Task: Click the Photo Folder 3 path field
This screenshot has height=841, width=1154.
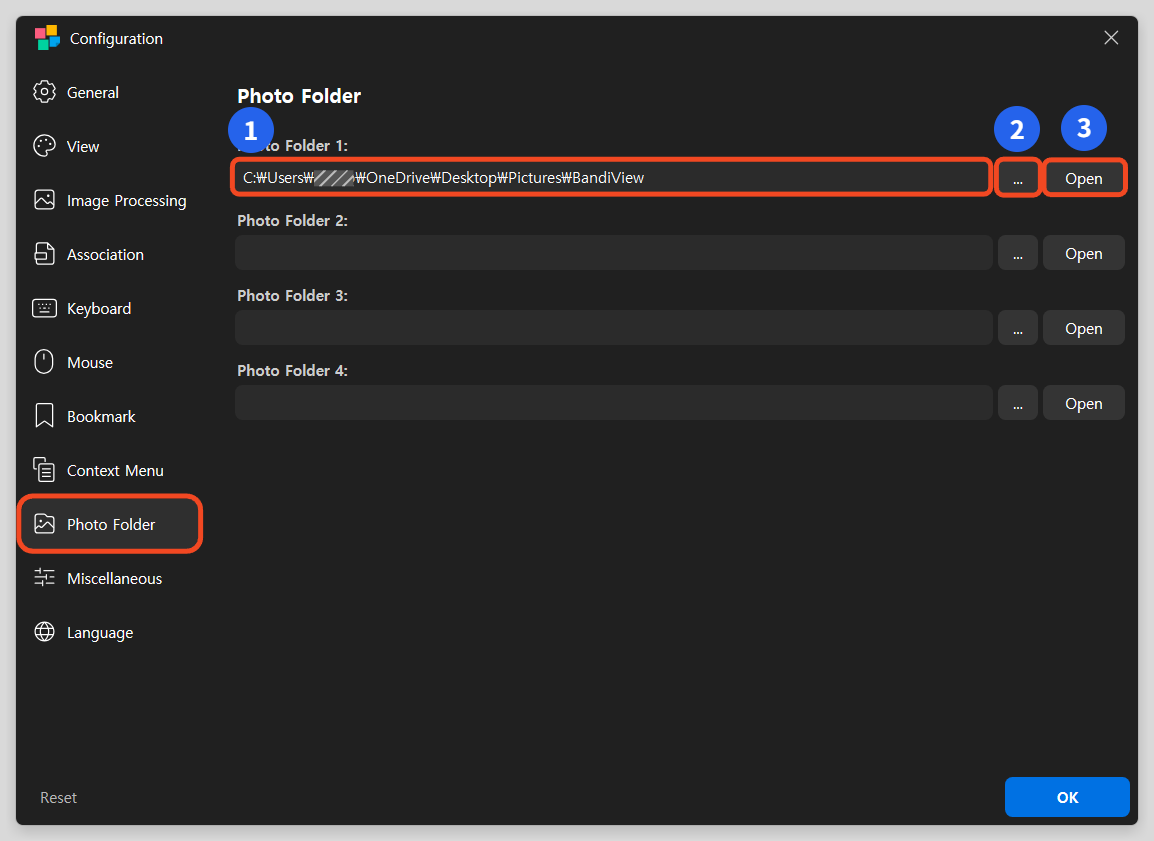Action: [614, 327]
